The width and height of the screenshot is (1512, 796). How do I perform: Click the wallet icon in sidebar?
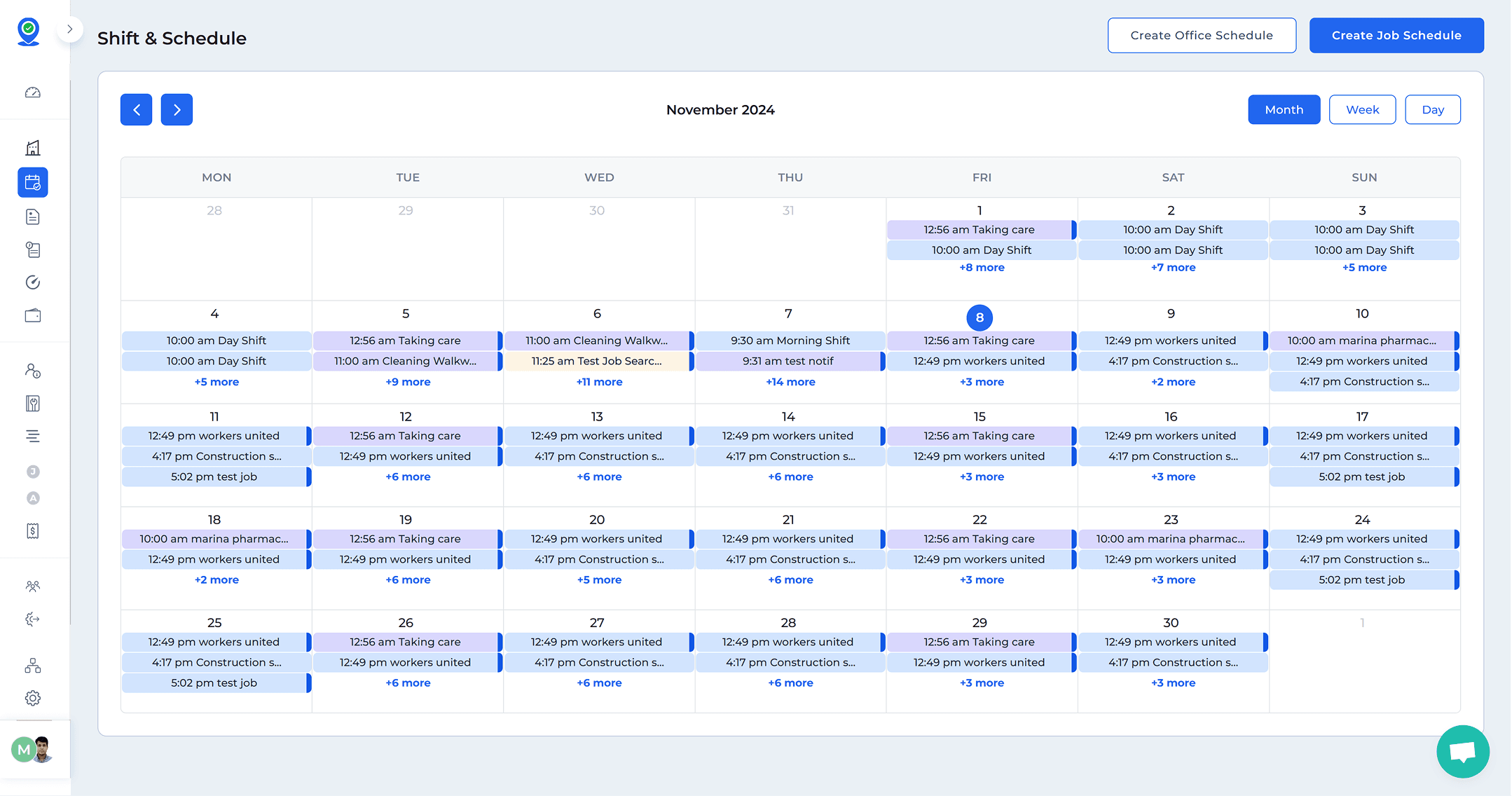[33, 315]
